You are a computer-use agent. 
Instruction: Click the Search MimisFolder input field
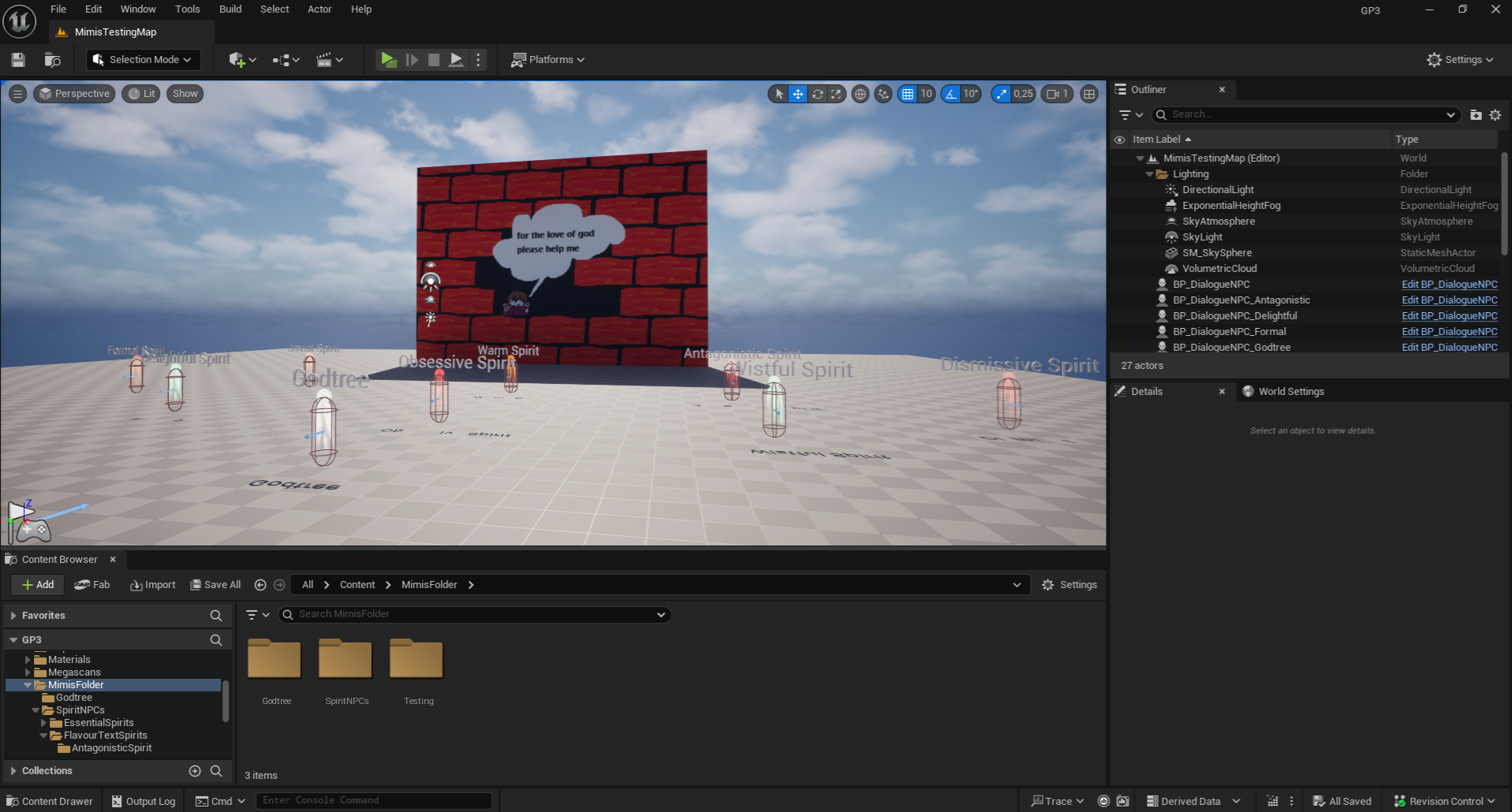[x=473, y=614]
